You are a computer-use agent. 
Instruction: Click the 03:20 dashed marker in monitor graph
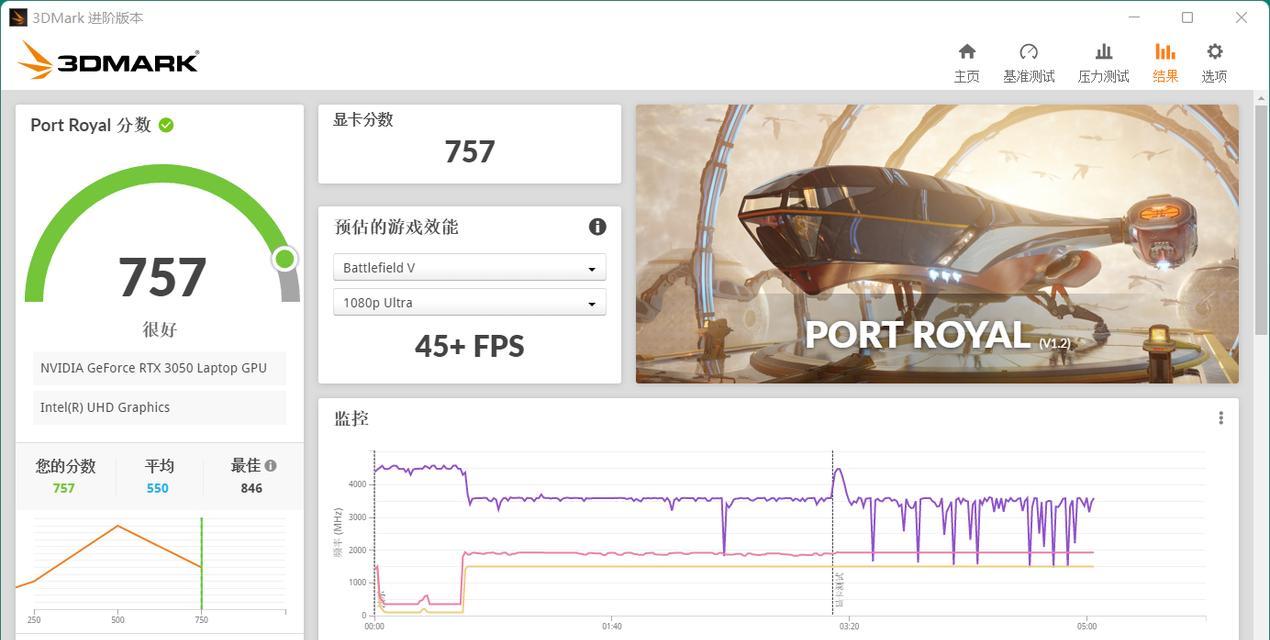[x=832, y=532]
